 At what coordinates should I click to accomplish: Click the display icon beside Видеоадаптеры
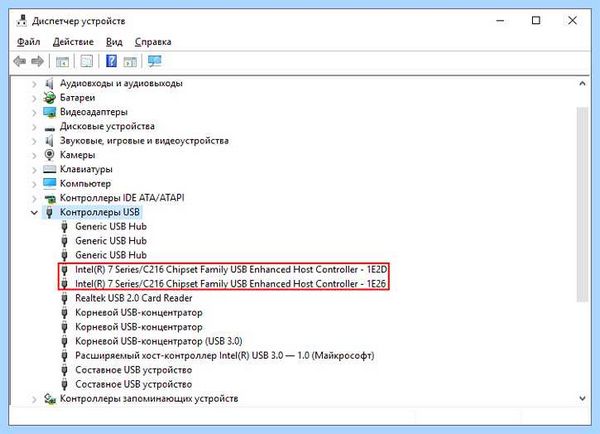pos(49,112)
